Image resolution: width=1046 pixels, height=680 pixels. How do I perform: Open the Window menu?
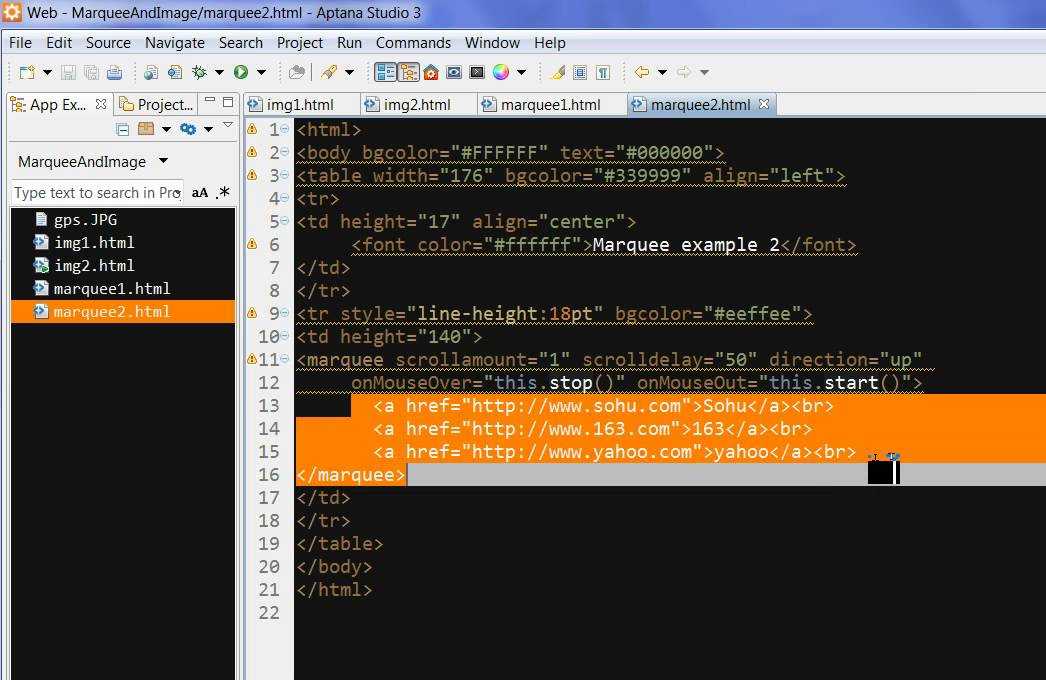(x=492, y=43)
